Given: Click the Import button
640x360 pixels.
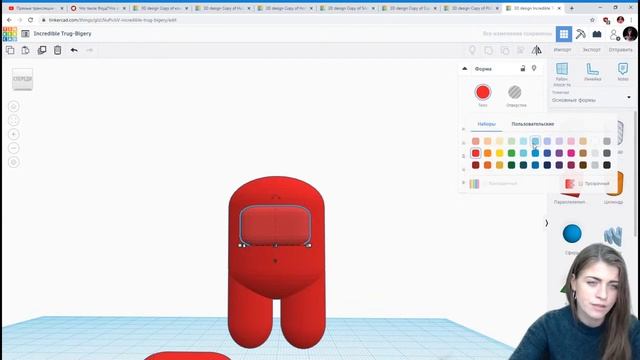Looking at the screenshot, I should point(562,50).
